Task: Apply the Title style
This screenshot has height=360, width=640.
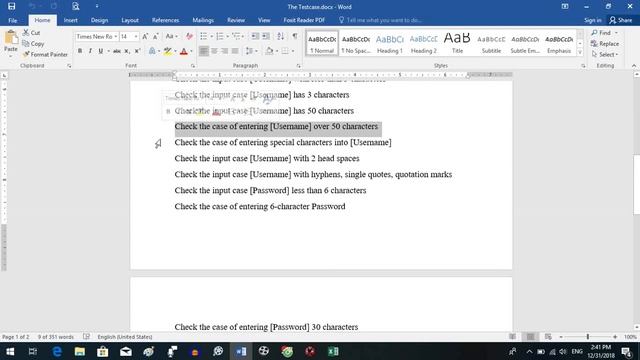Action: [x=457, y=43]
